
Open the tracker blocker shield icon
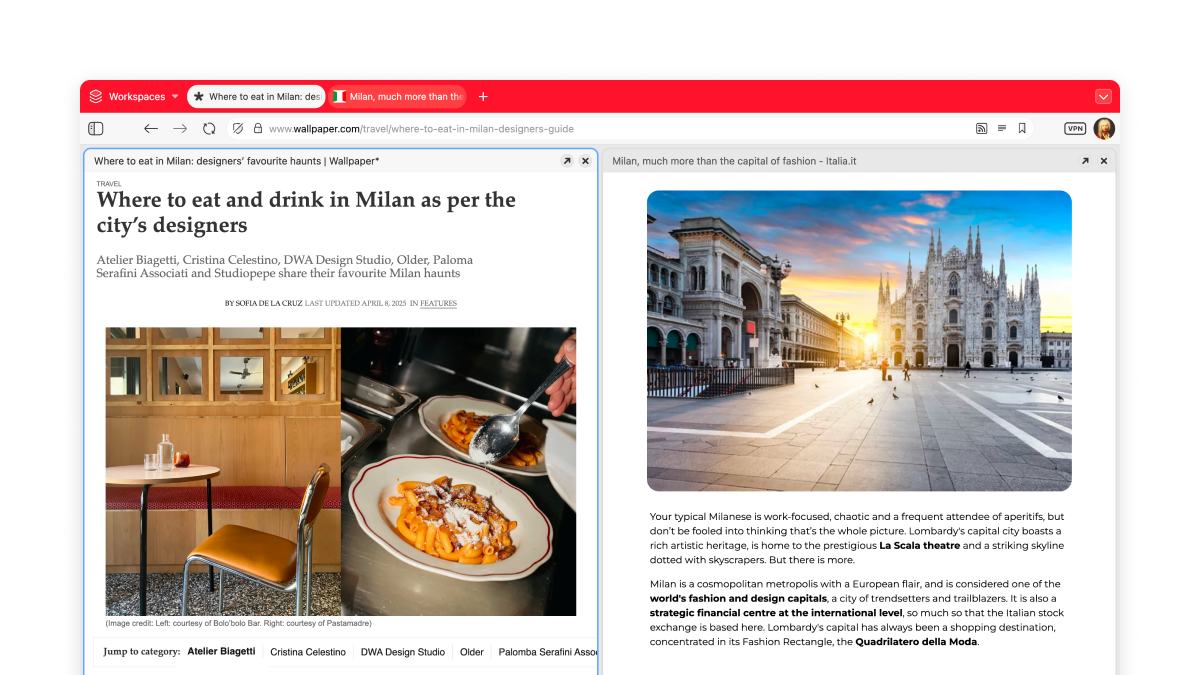(238, 129)
